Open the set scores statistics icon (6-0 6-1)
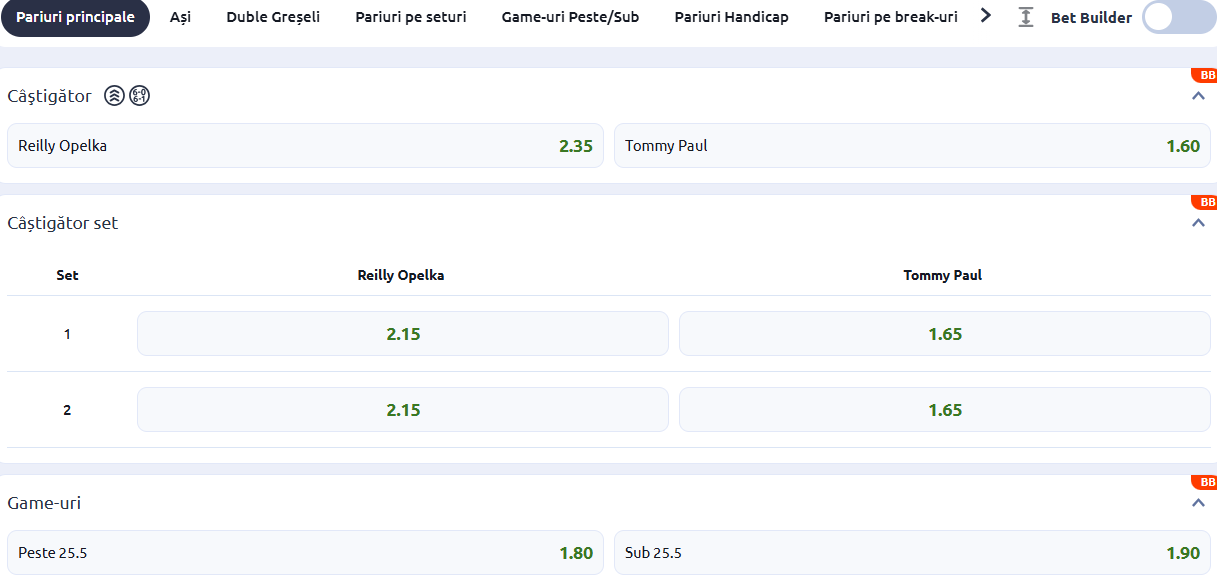The height and width of the screenshot is (586, 1217). tap(138, 95)
